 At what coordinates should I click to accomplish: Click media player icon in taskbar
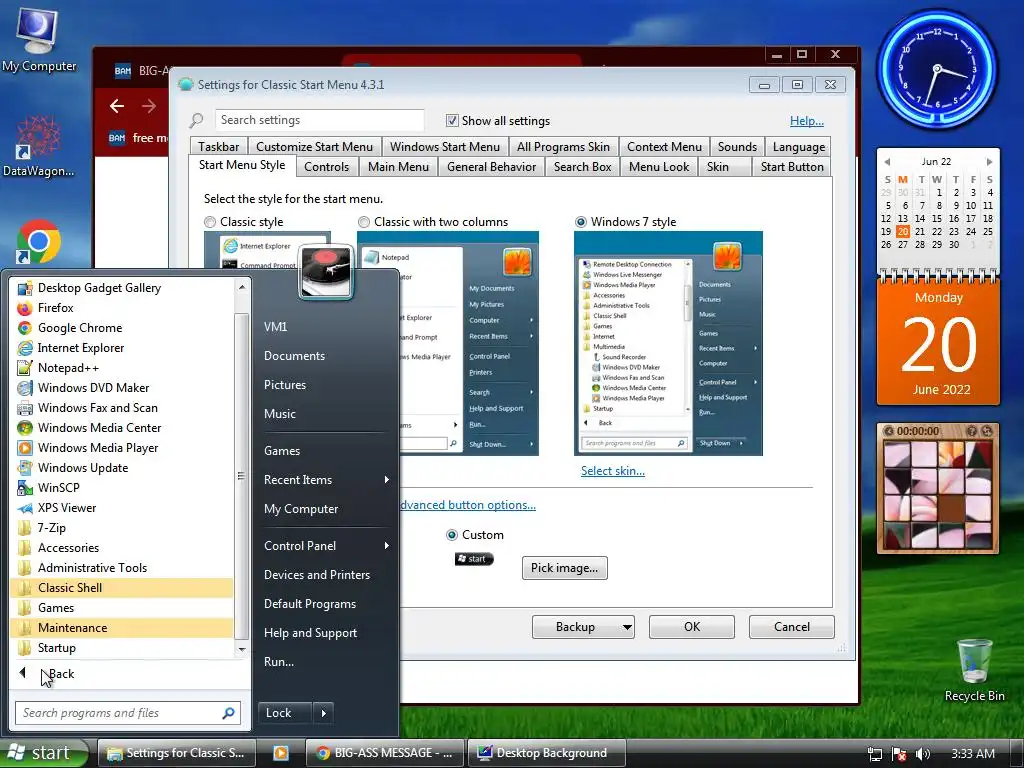pyautogui.click(x=281, y=753)
